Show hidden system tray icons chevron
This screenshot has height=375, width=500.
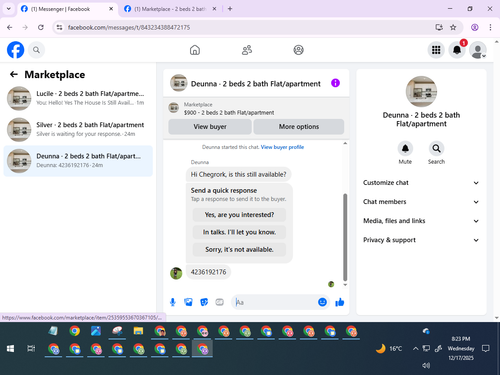click(x=415, y=349)
